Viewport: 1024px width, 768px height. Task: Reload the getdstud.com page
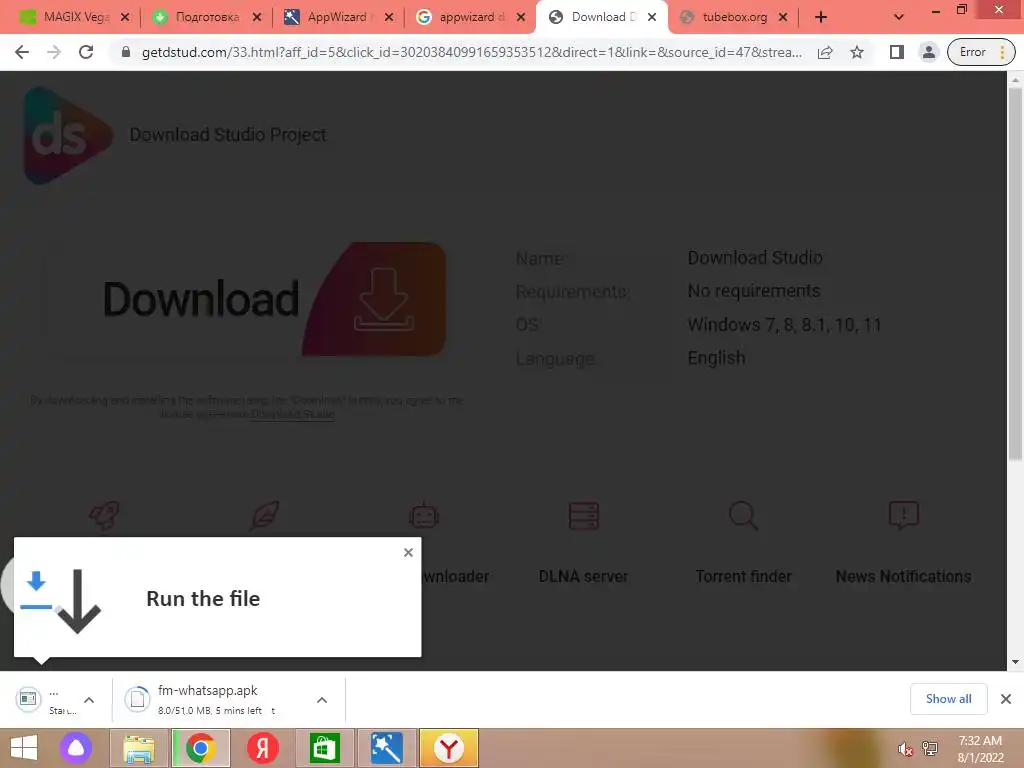click(86, 52)
